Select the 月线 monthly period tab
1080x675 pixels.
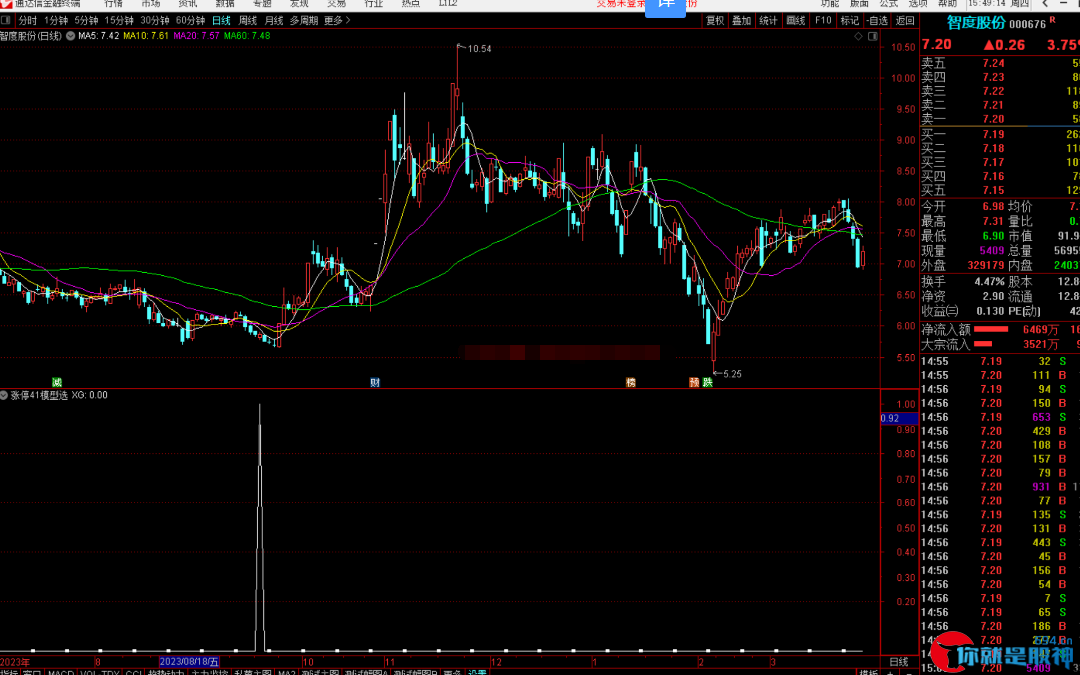tap(273, 21)
